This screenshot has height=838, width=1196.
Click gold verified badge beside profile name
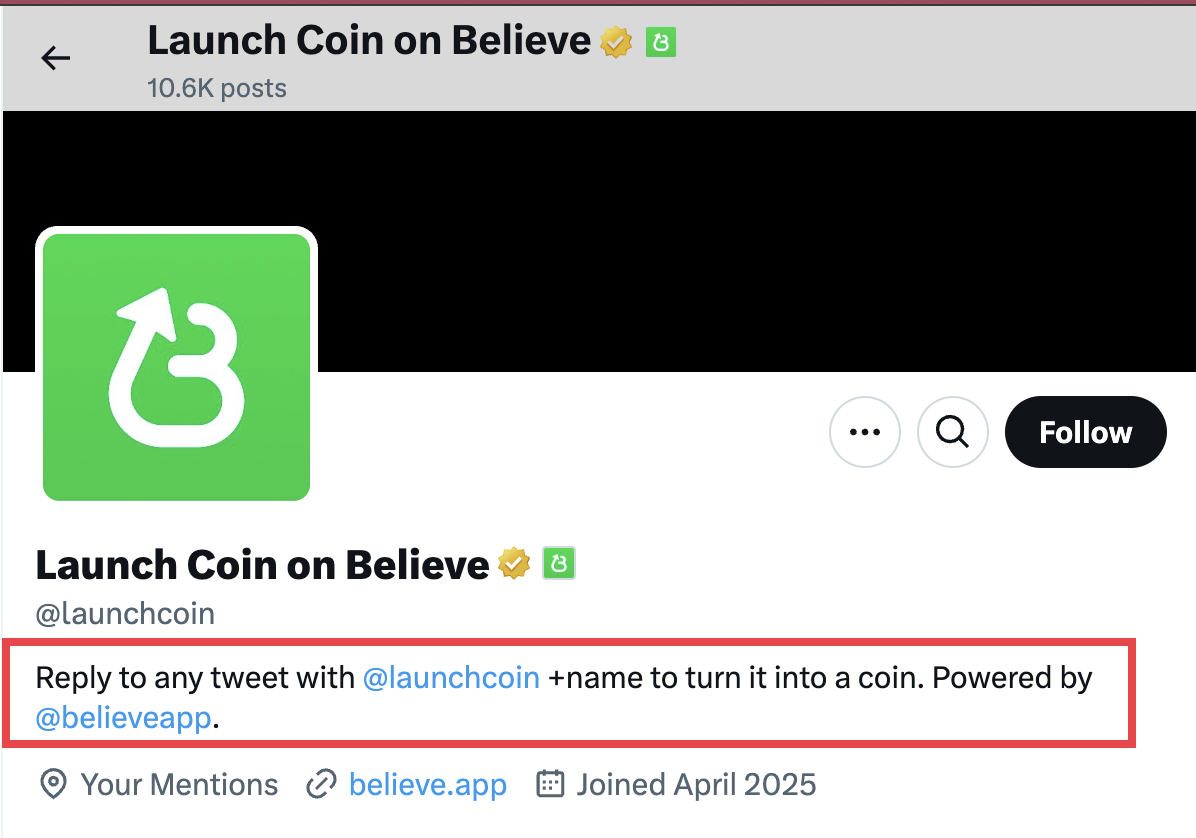(514, 564)
